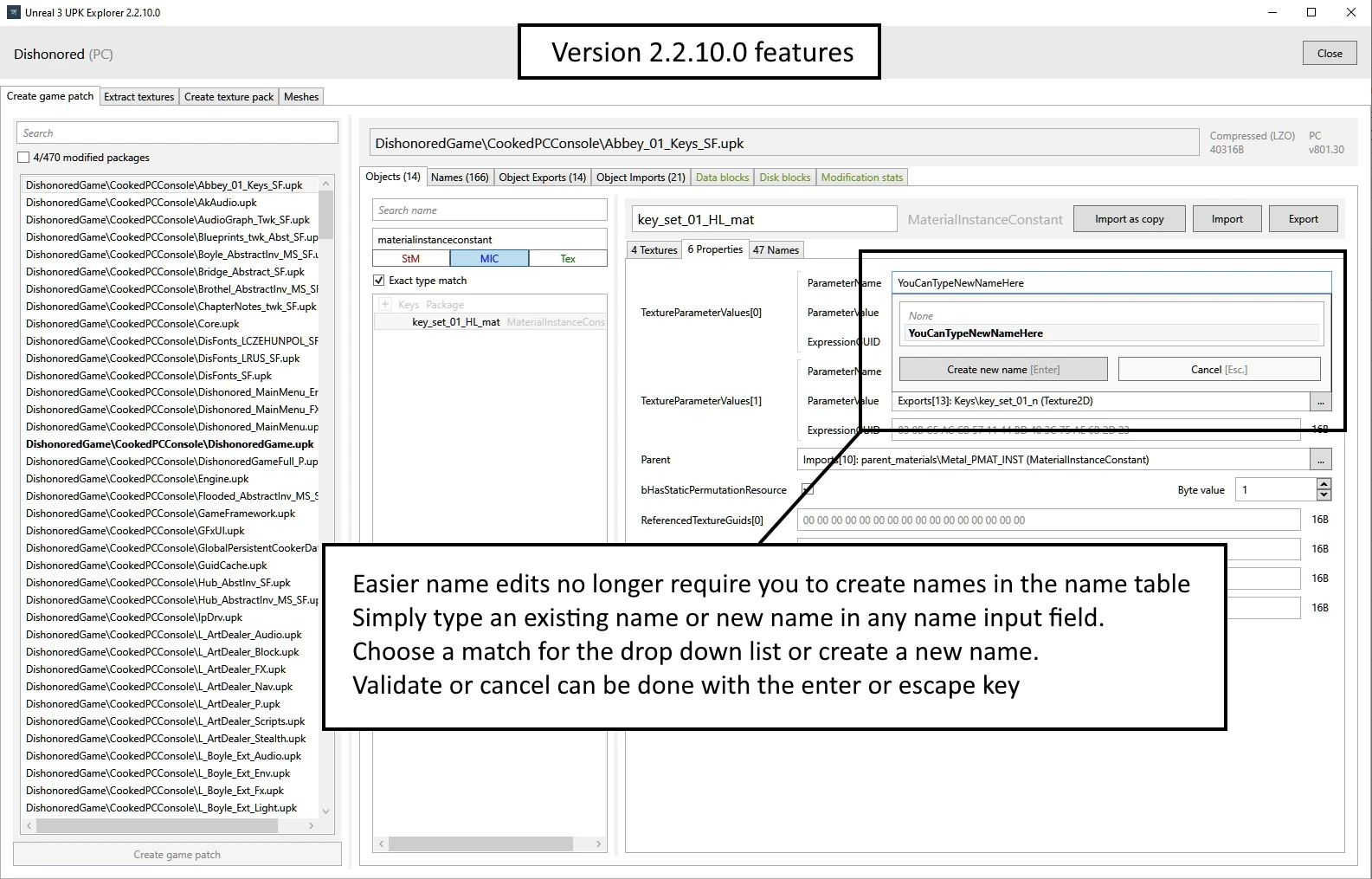The width and height of the screenshot is (1372, 879).
Task: Decrease the Byte value with the down arrow
Action: click(1324, 495)
